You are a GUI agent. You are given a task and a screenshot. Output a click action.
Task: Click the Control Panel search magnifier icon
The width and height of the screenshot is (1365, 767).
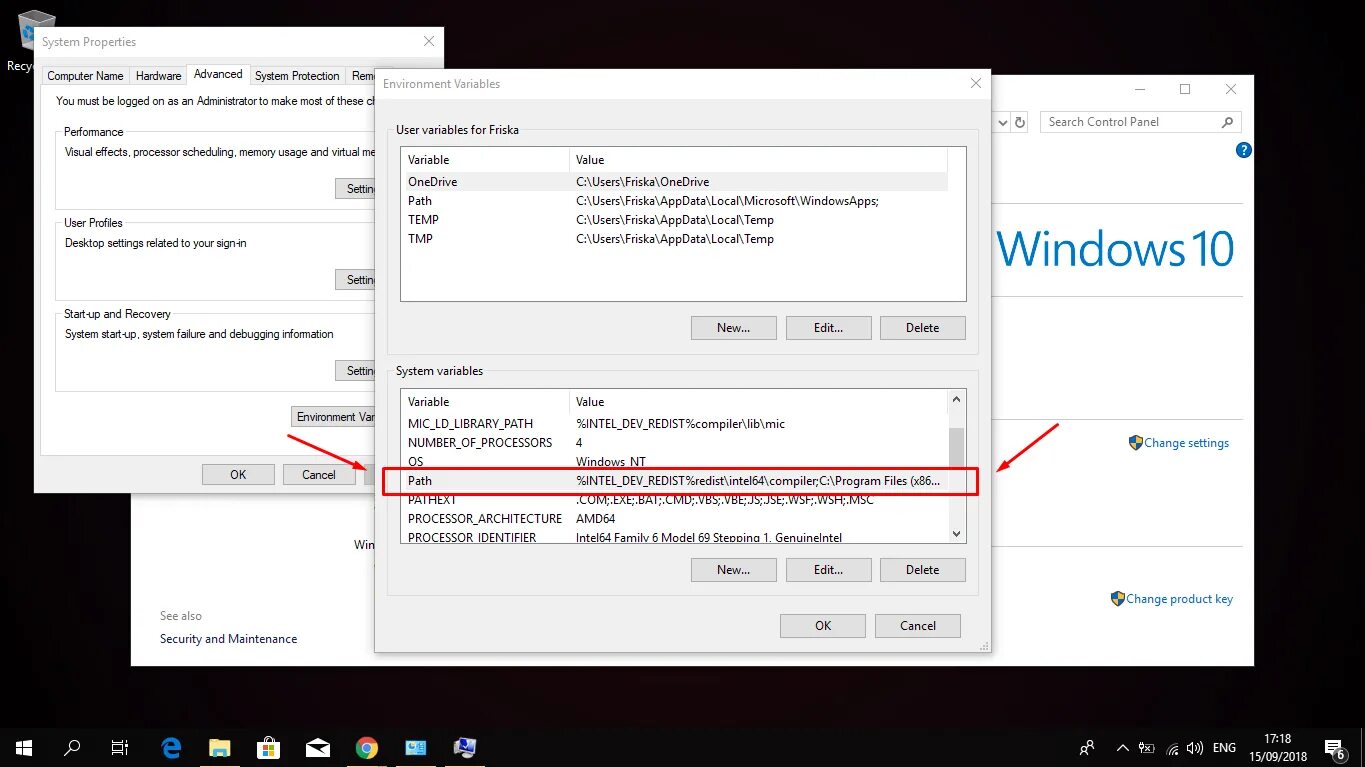[x=1227, y=122]
